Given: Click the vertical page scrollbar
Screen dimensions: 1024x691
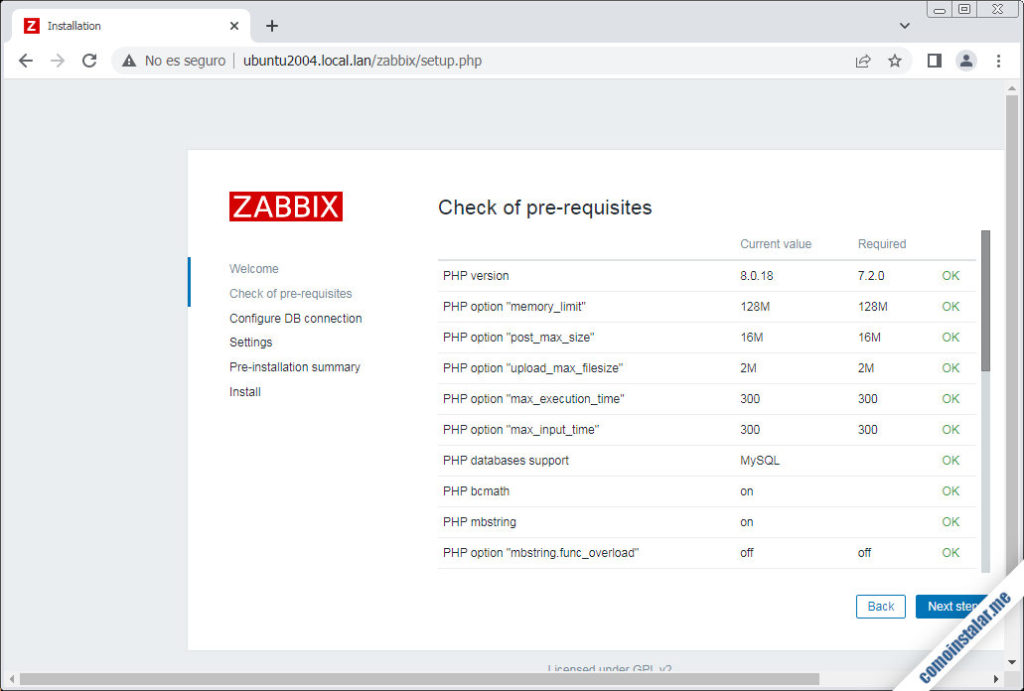Looking at the screenshot, I should 1012,300.
